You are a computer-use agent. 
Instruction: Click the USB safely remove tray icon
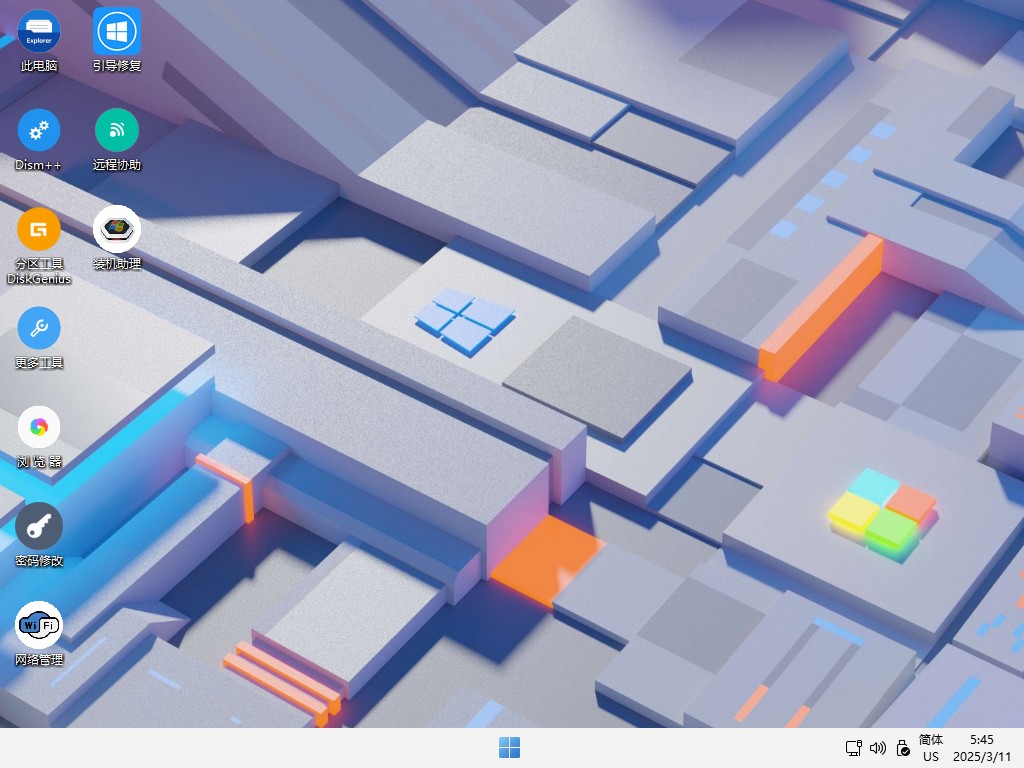(x=903, y=748)
